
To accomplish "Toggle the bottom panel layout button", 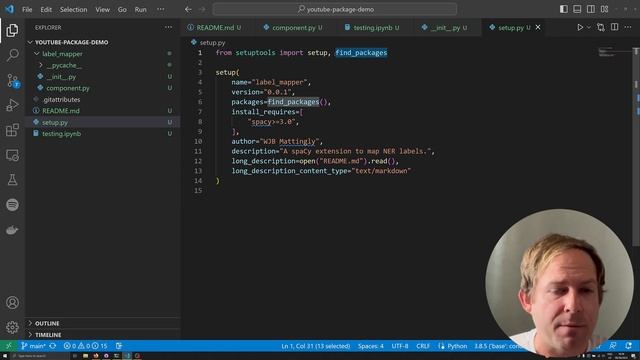I will click(x=577, y=9).
